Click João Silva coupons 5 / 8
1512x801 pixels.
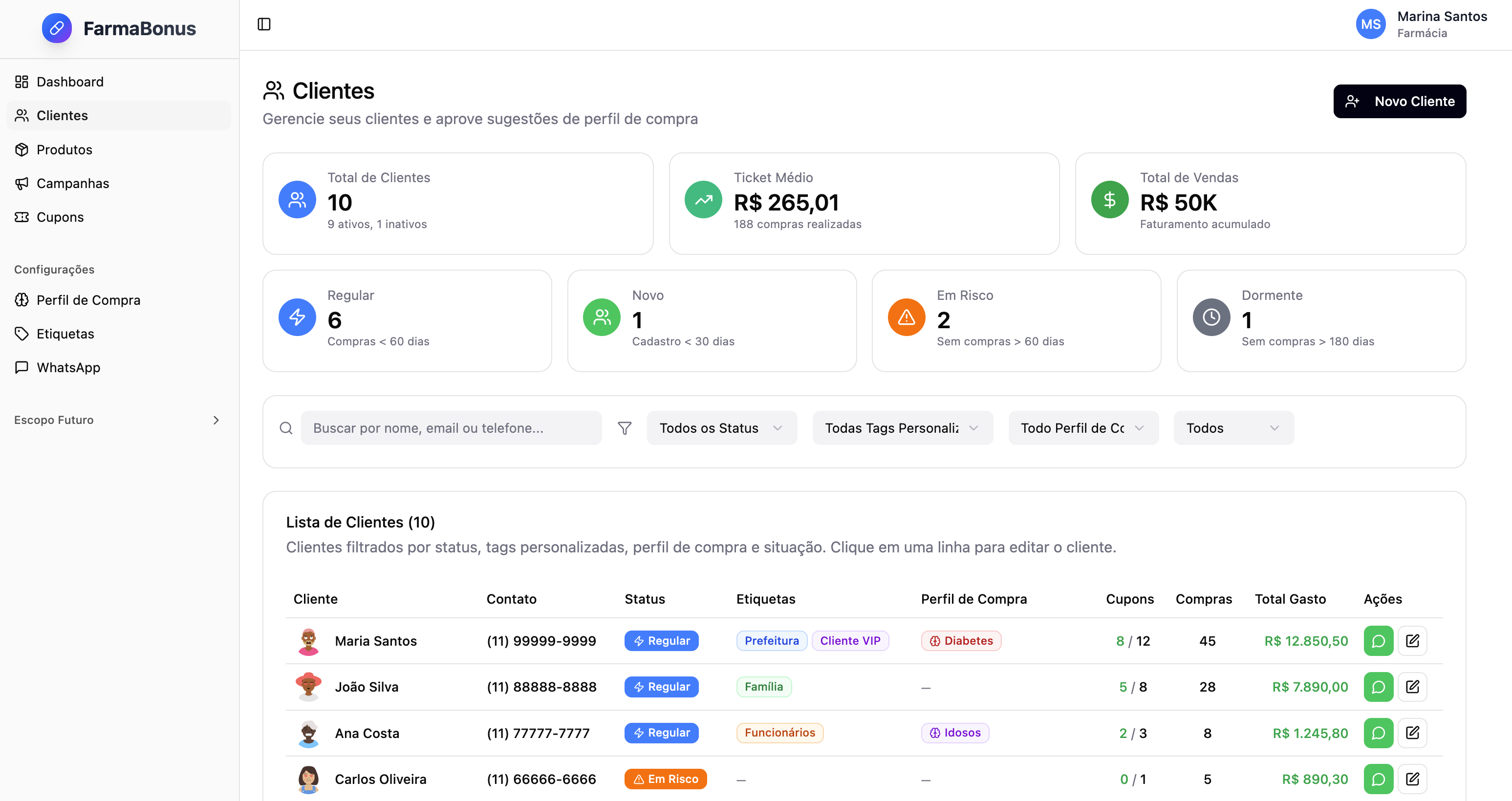1132,687
